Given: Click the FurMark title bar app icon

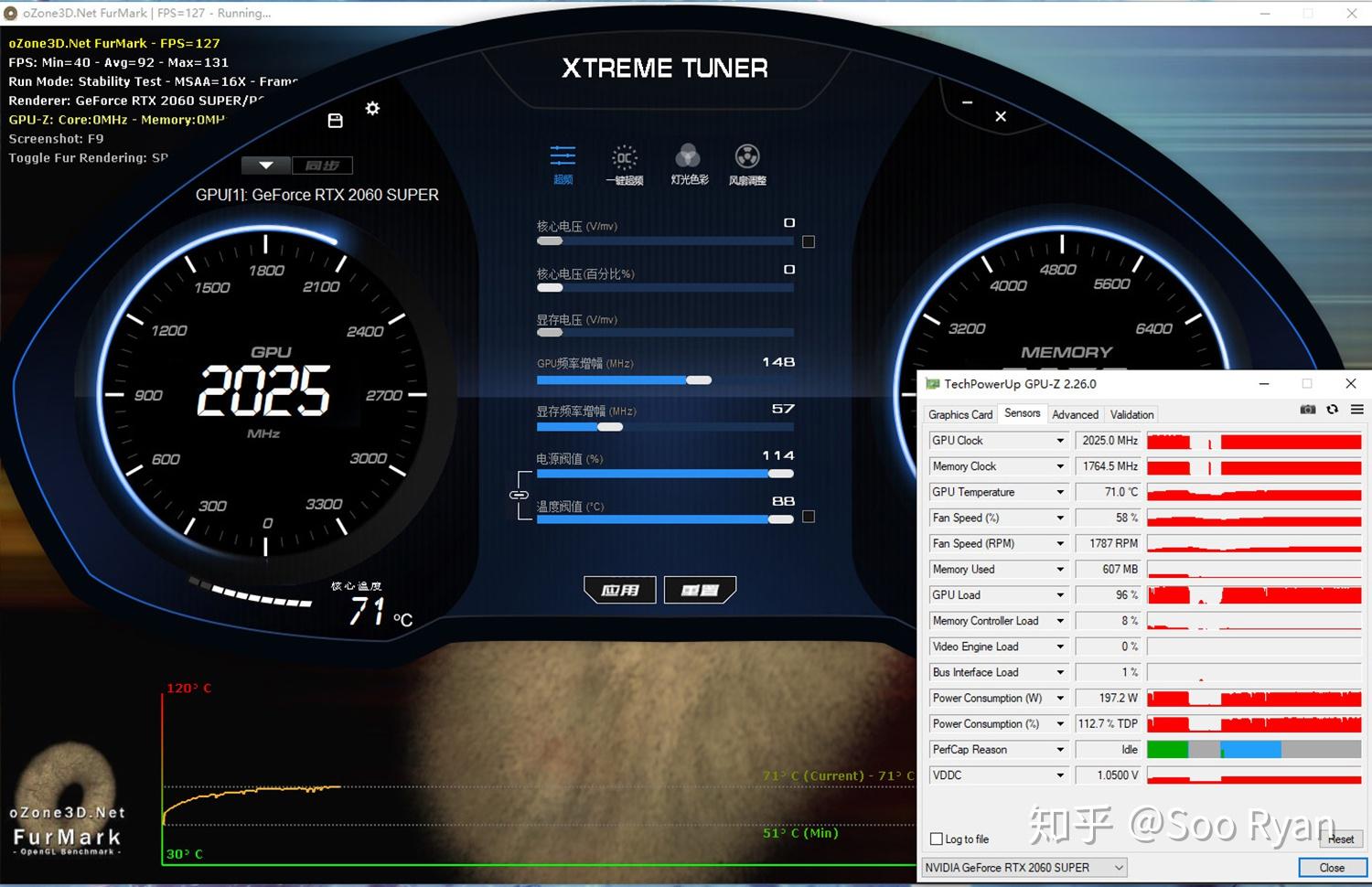Looking at the screenshot, I should [11, 13].
